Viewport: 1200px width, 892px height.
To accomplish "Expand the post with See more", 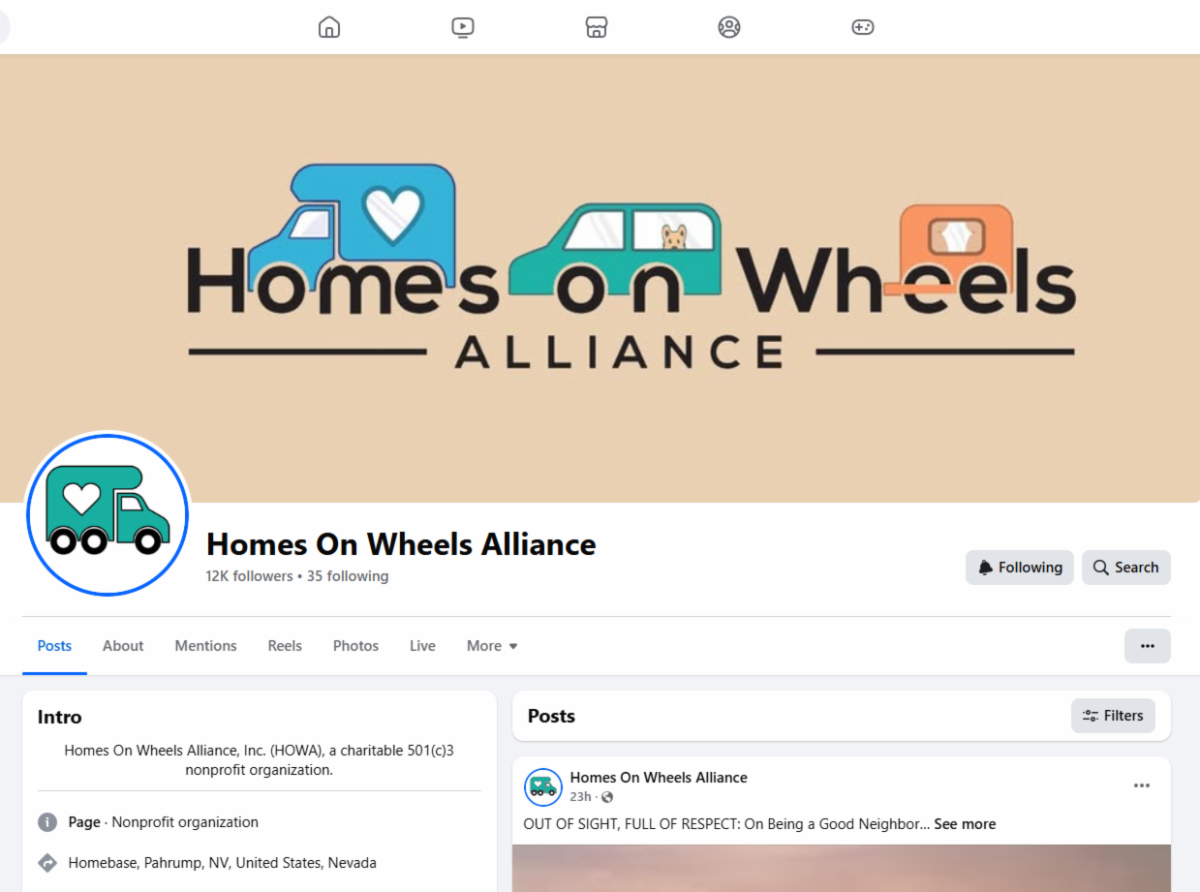I will click(965, 824).
